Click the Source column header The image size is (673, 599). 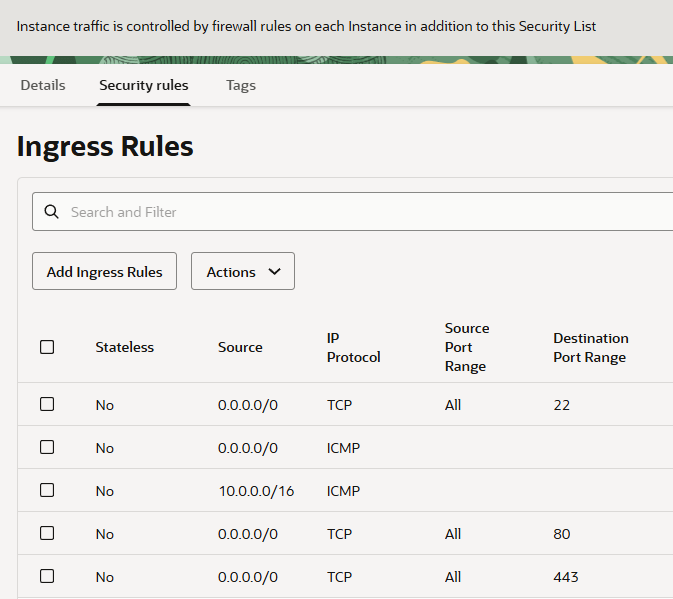click(240, 347)
